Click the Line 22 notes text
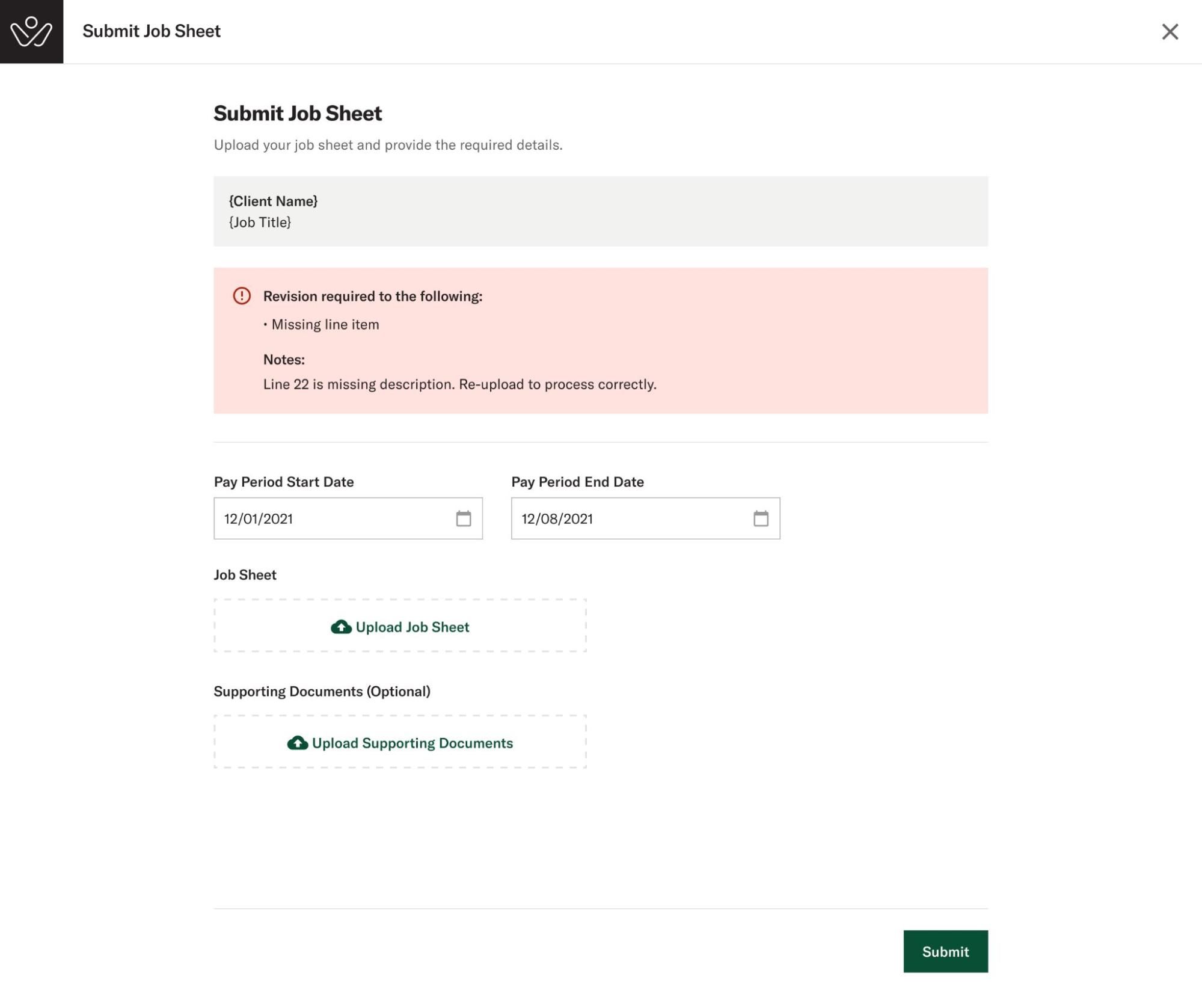Image resolution: width=1202 pixels, height=1008 pixels. (x=459, y=384)
